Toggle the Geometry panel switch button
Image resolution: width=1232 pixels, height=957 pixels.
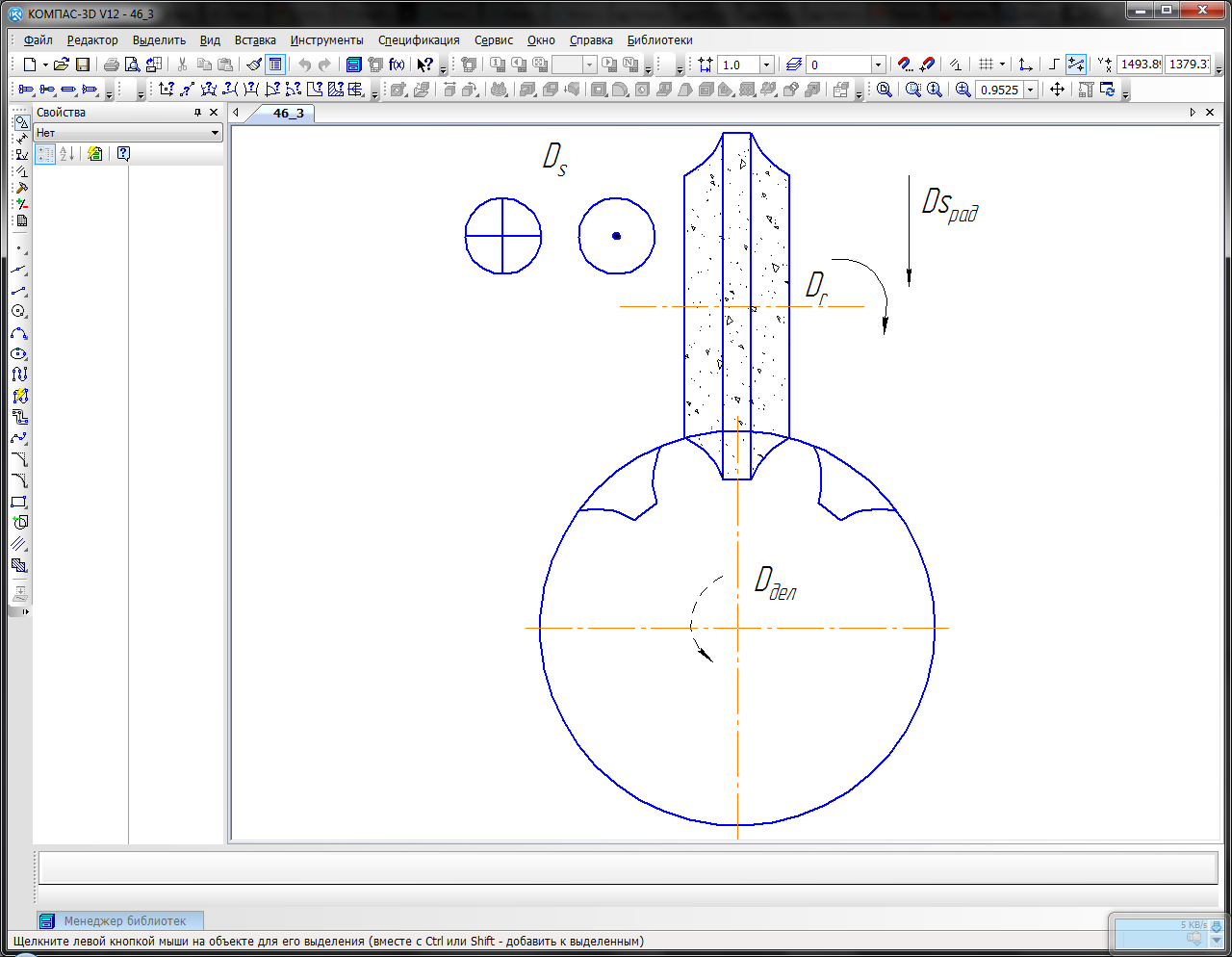[20, 122]
